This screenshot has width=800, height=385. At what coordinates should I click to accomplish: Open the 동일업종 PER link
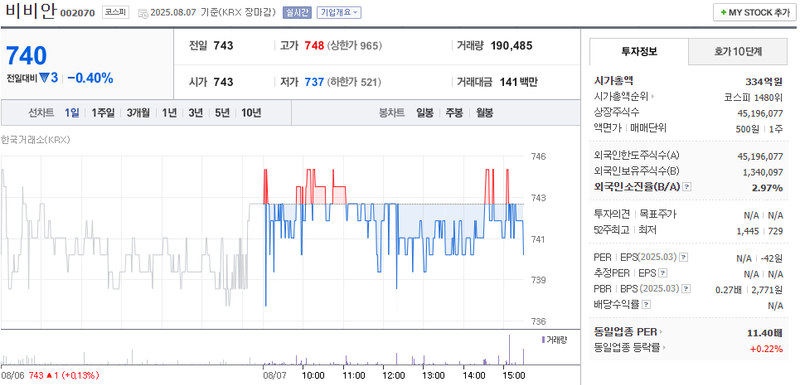pos(628,332)
